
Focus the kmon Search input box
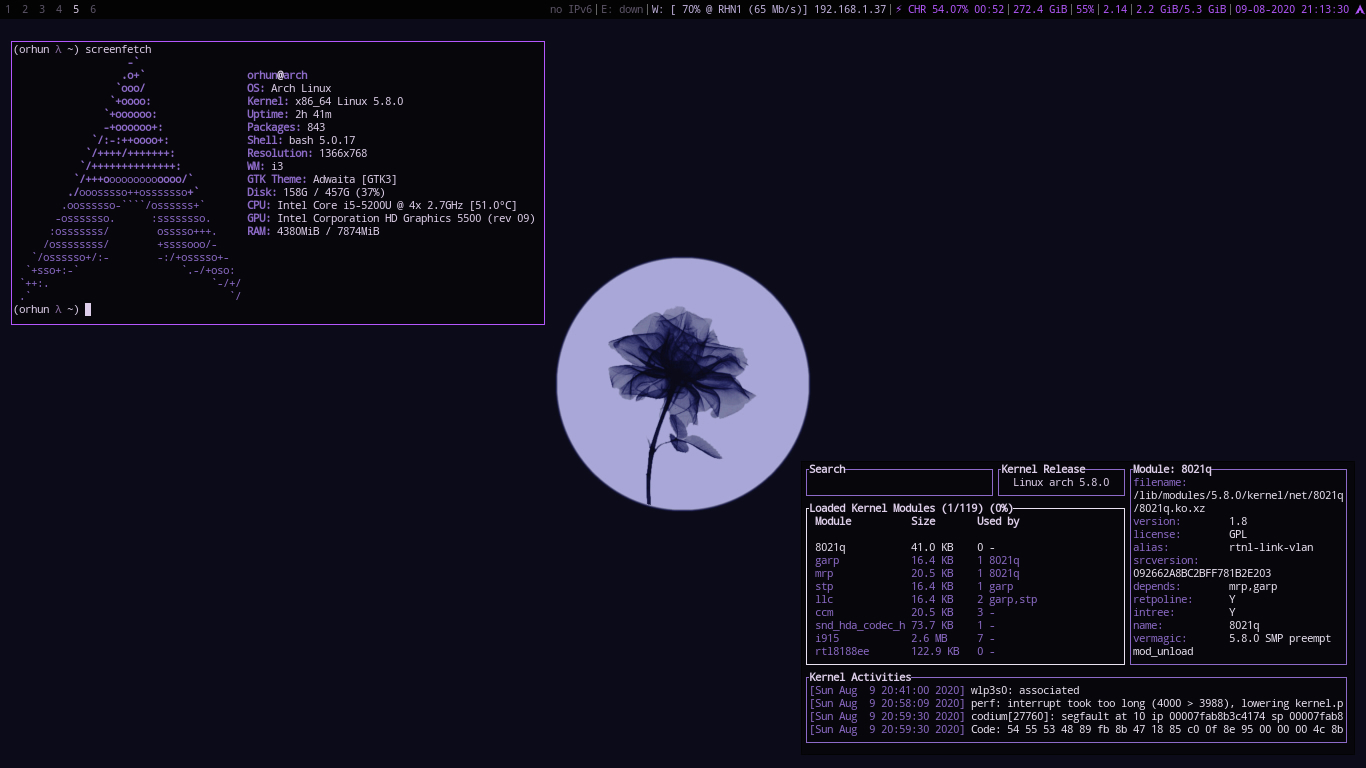899,483
